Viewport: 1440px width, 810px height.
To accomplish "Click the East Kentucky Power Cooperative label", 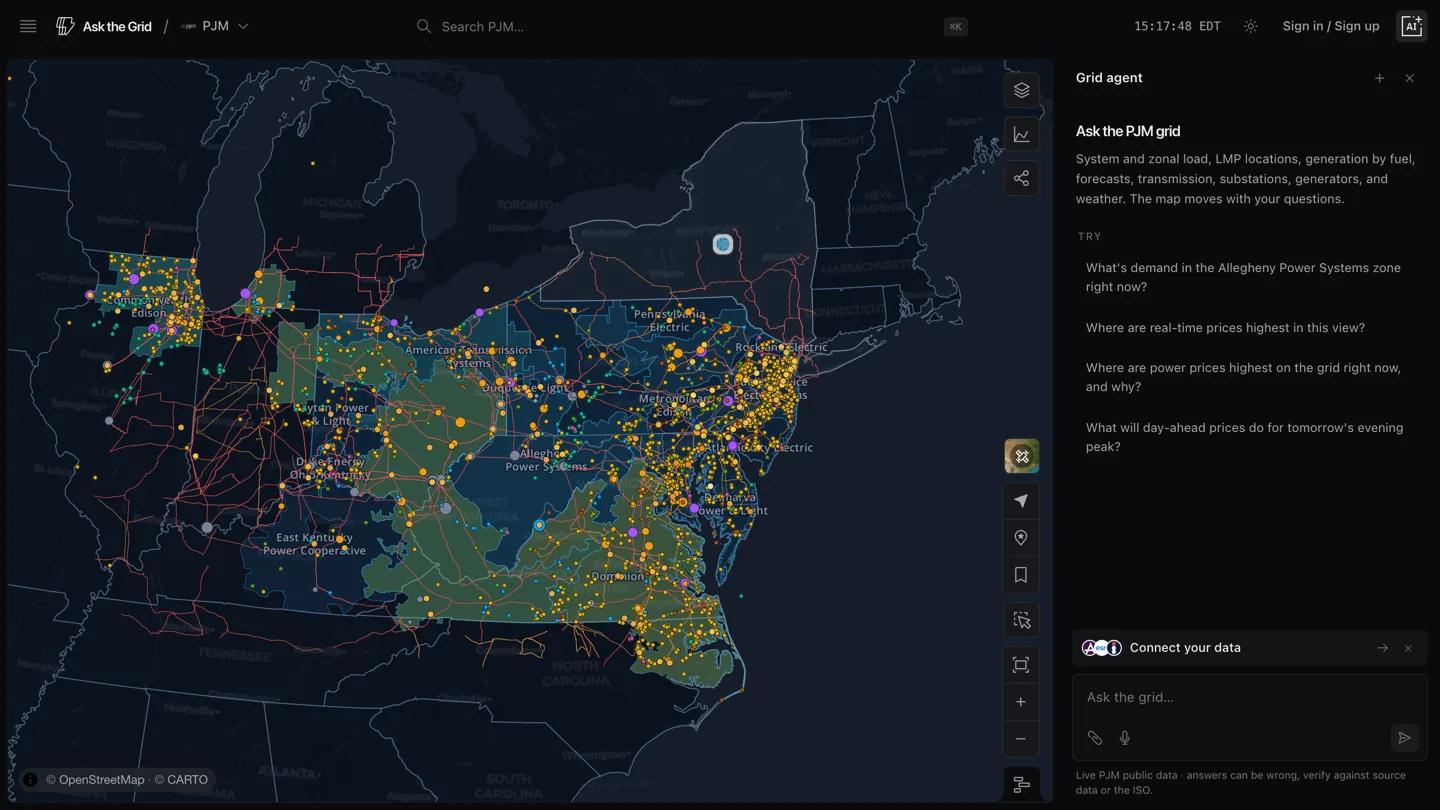I will (x=314, y=544).
